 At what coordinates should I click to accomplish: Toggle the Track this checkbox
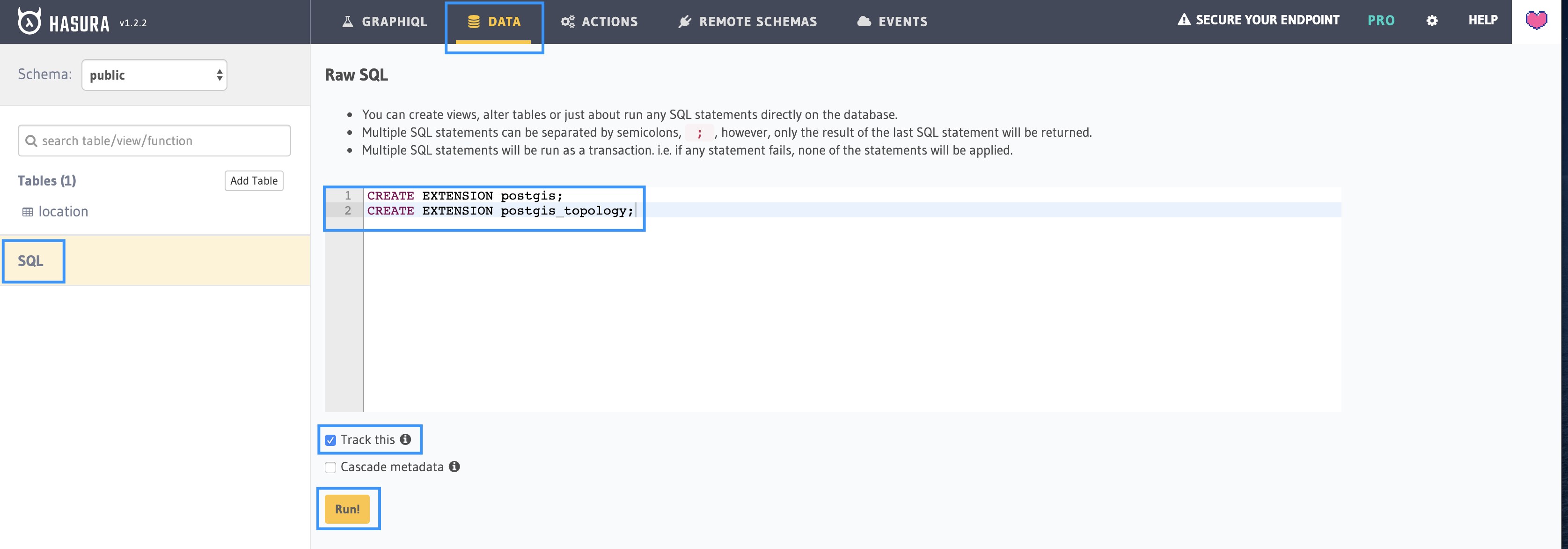[331, 440]
